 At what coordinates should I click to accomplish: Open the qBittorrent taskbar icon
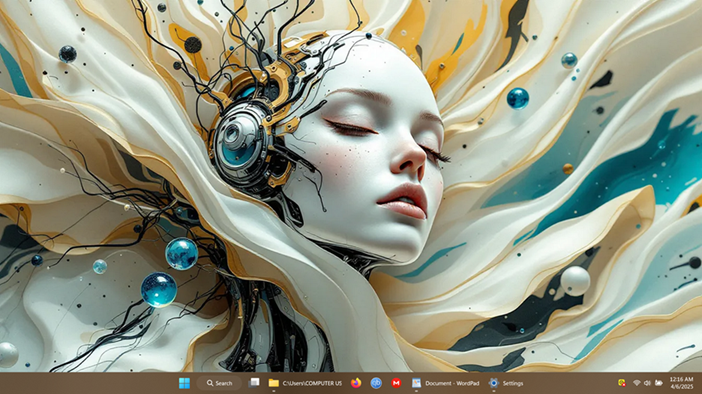point(376,383)
